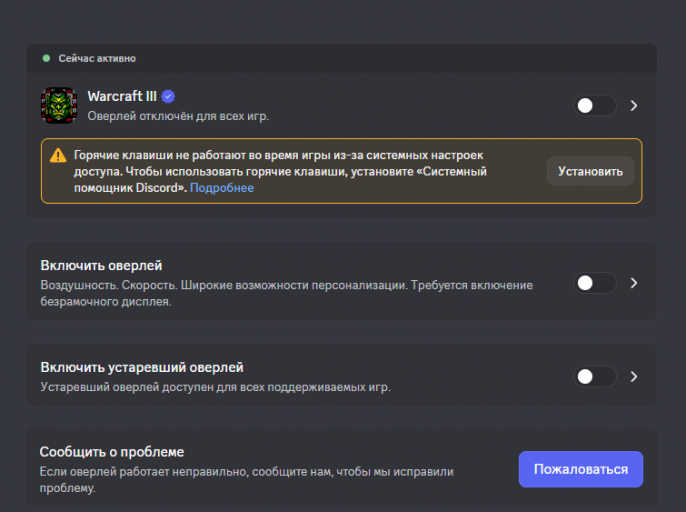
Task: Click the Warcraft III game icon
Action: coord(59,105)
